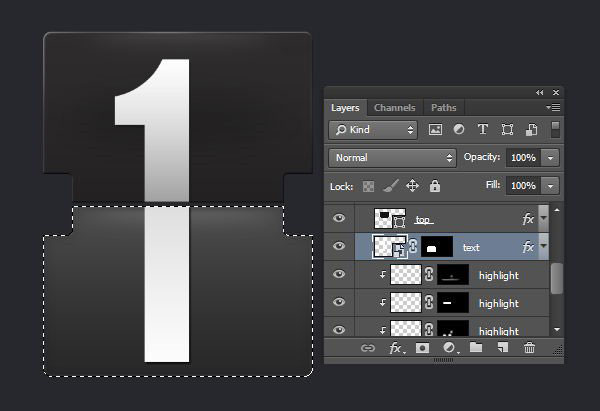The image size is (600, 411).
Task: Filter layers by smart object icon
Action: tap(531, 130)
